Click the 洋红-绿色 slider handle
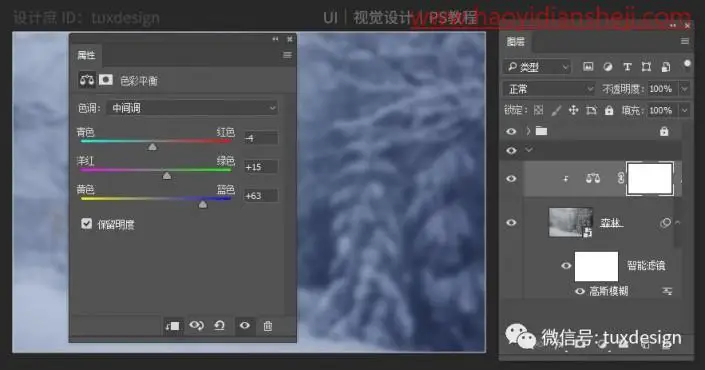The image size is (705, 370). (167, 176)
